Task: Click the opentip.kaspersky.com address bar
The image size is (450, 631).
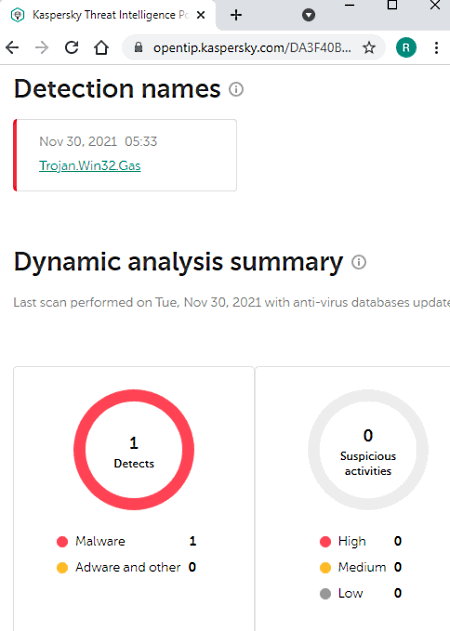Action: pyautogui.click(x=252, y=48)
